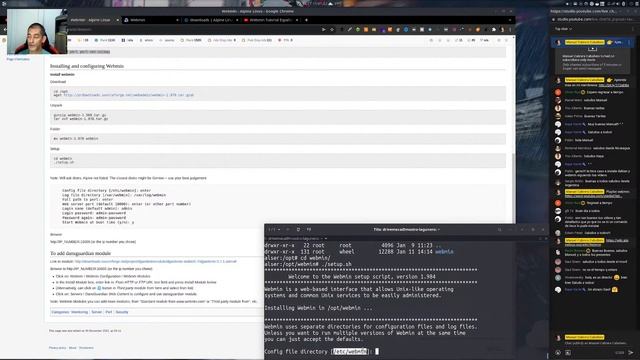
Task: Click the wiki page vertical scrollbar
Action: tap(513, 188)
